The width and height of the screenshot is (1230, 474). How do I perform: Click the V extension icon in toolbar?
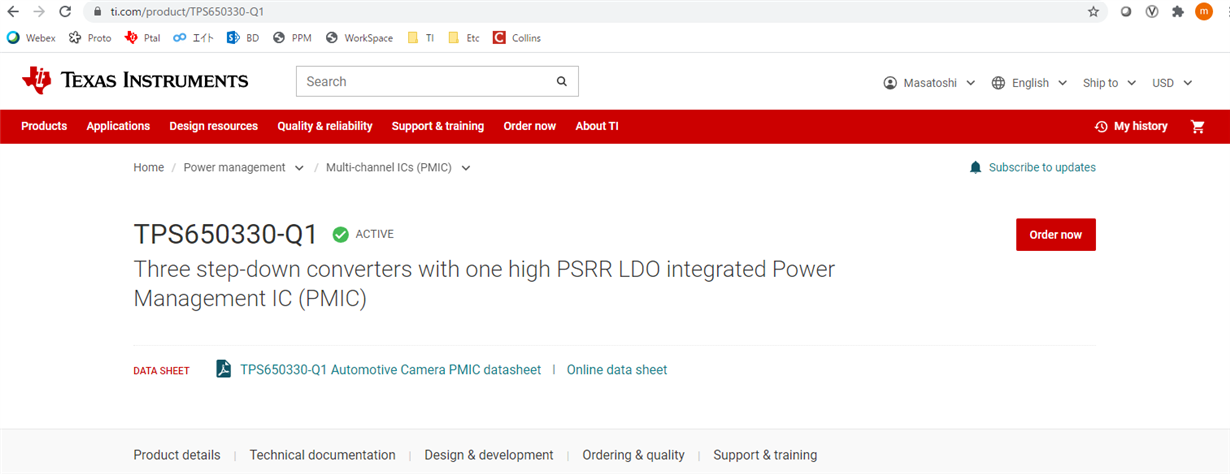(x=1152, y=12)
